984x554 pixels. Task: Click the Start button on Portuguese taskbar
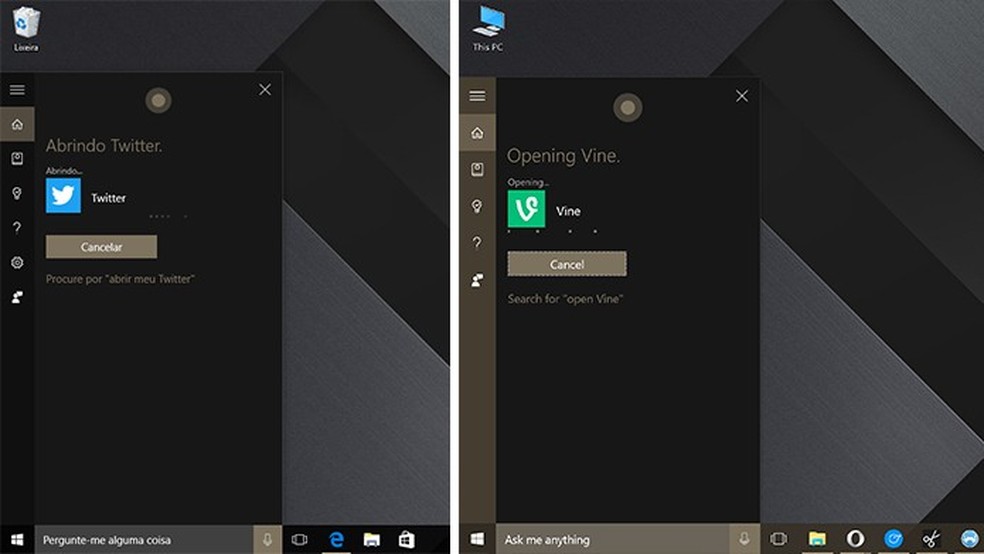point(17,540)
